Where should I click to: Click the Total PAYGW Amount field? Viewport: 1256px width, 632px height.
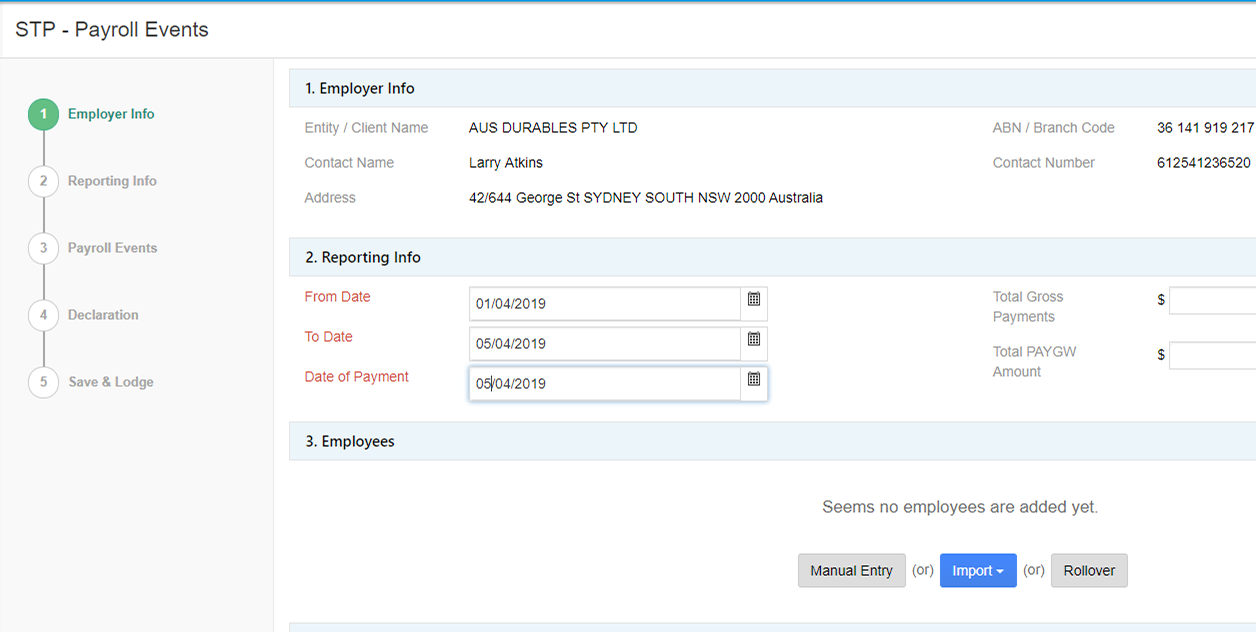click(x=1212, y=356)
